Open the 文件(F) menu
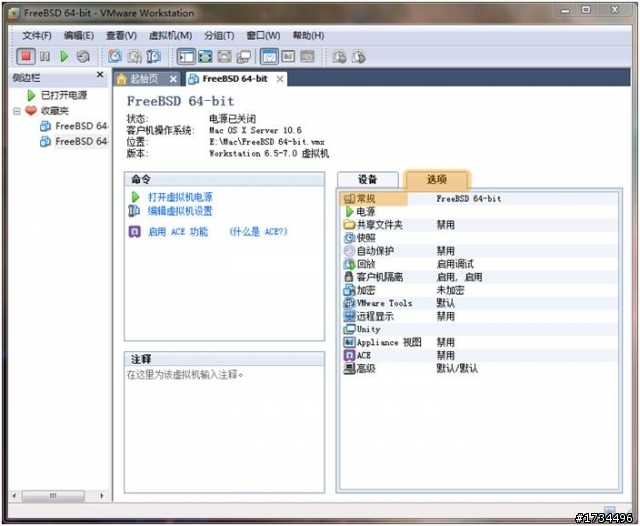The width and height of the screenshot is (640, 526). pyautogui.click(x=37, y=36)
